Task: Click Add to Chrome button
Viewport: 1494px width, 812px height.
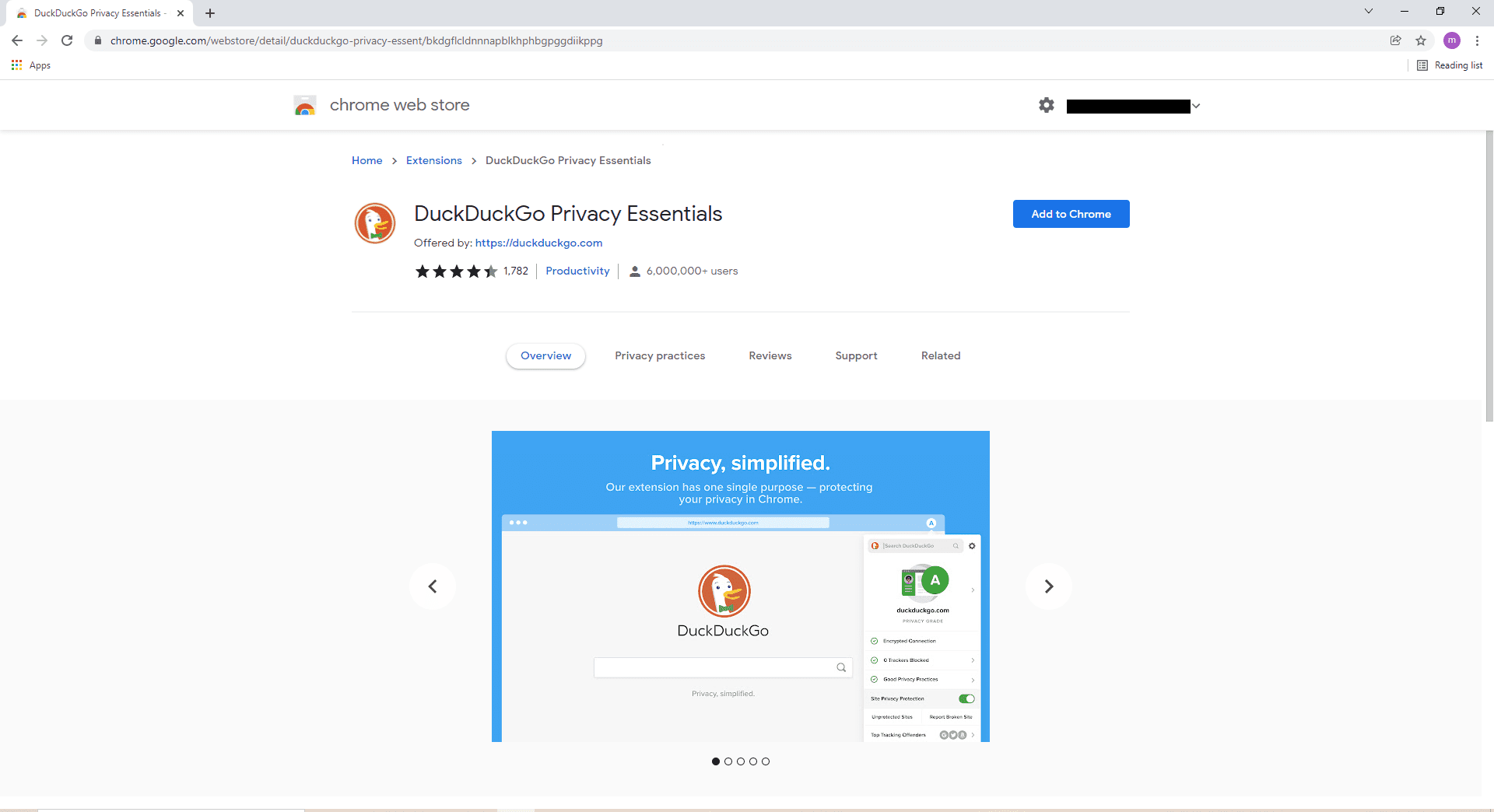Action: [x=1071, y=214]
